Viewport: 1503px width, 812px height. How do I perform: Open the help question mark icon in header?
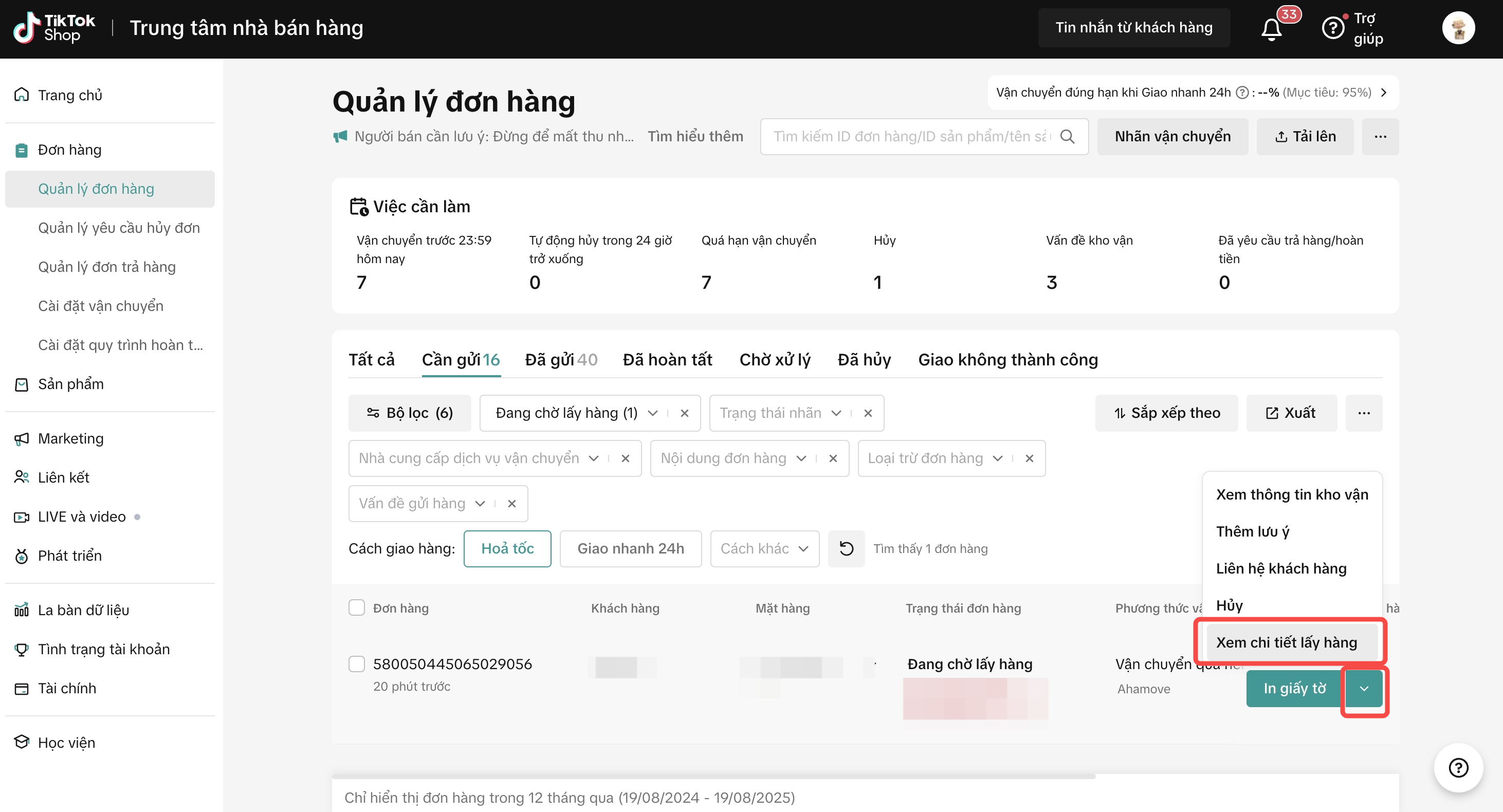pos(1333,28)
